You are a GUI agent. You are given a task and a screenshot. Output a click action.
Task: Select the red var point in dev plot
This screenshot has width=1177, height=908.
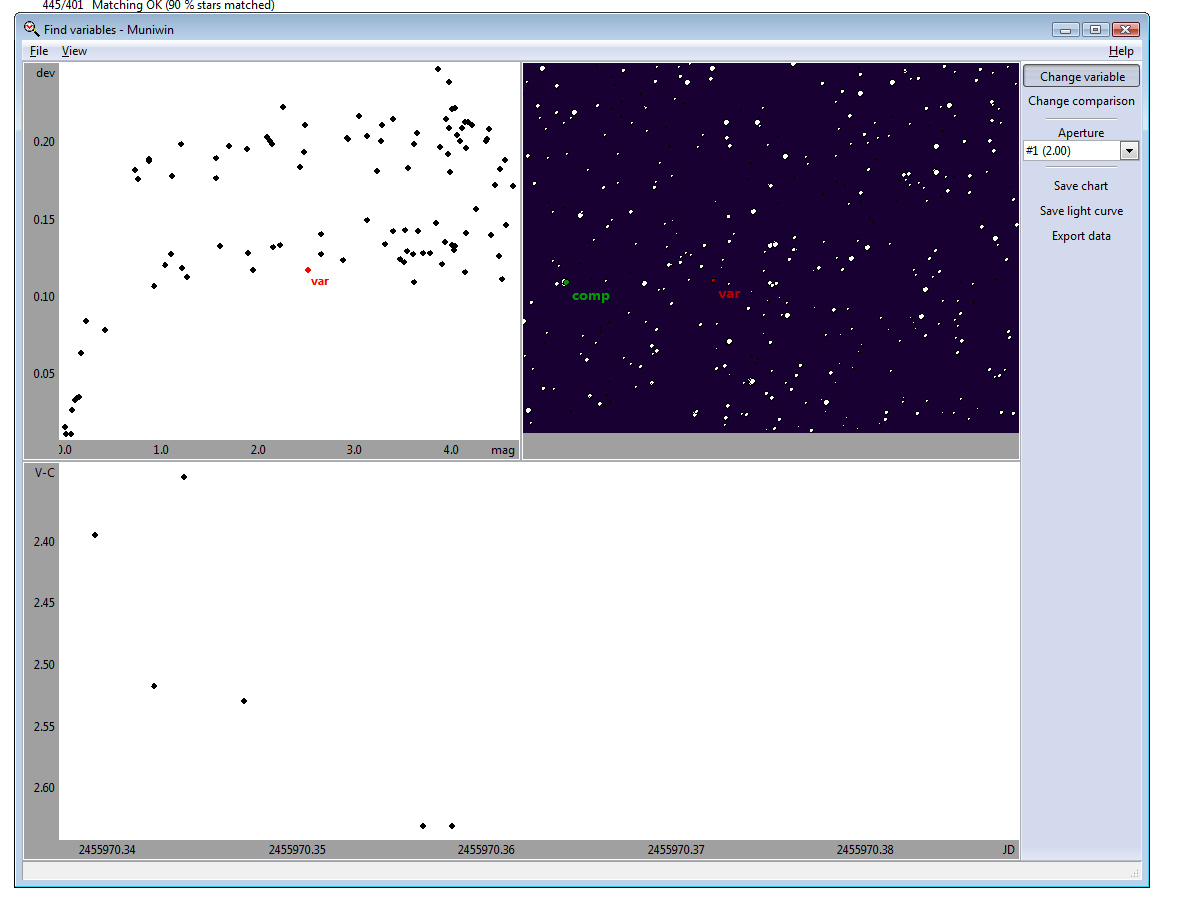(308, 270)
